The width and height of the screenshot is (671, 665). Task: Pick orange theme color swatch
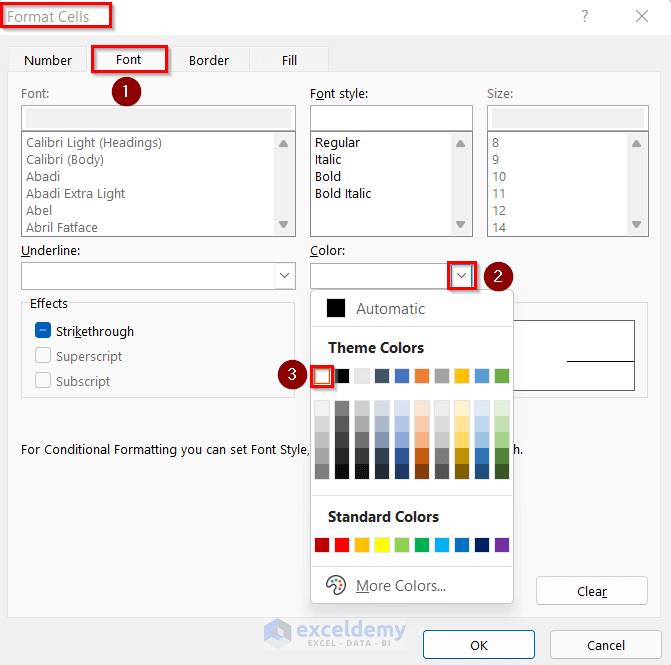pyautogui.click(x=422, y=376)
